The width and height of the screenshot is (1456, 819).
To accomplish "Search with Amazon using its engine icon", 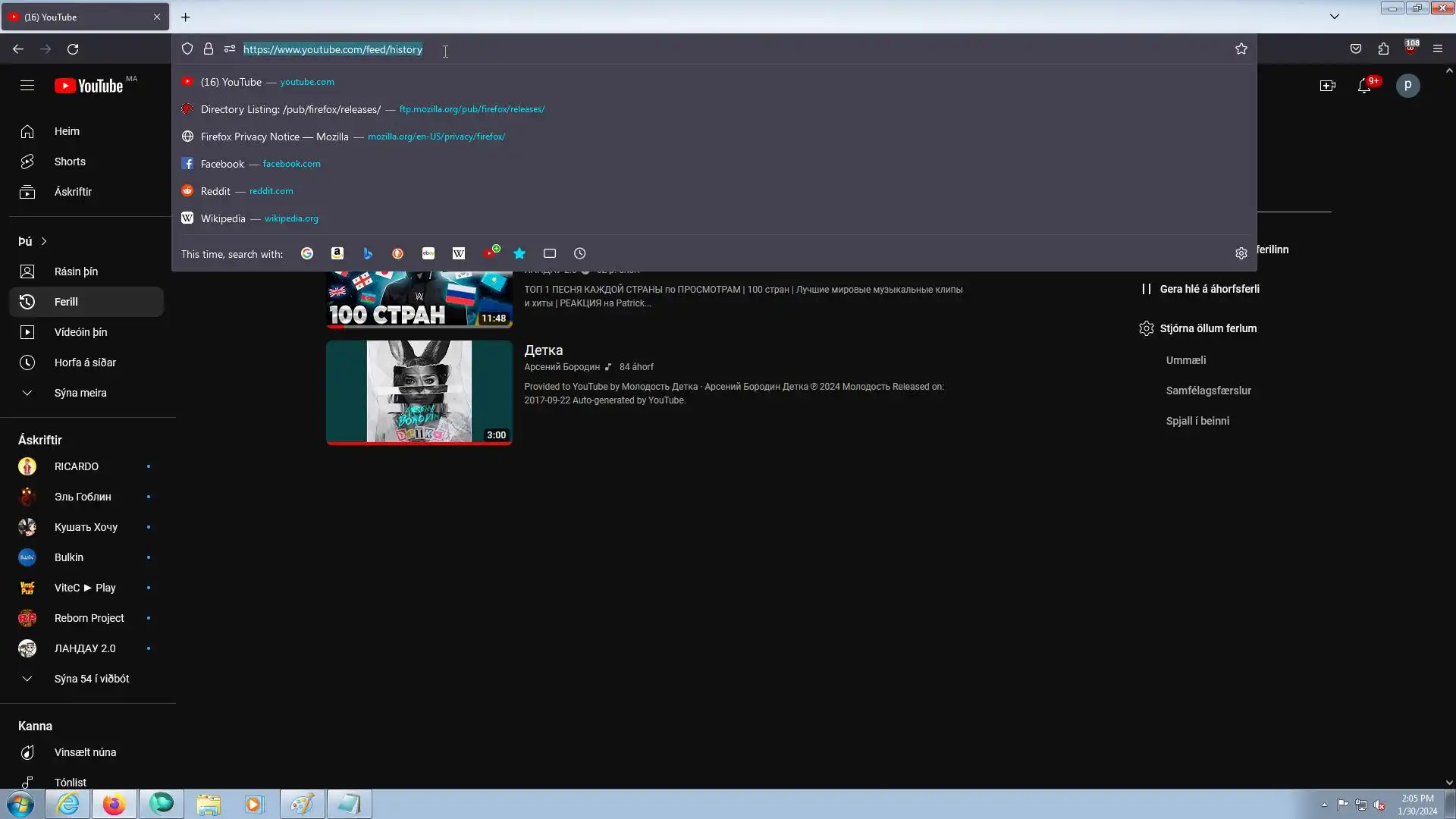I will pos(337,253).
